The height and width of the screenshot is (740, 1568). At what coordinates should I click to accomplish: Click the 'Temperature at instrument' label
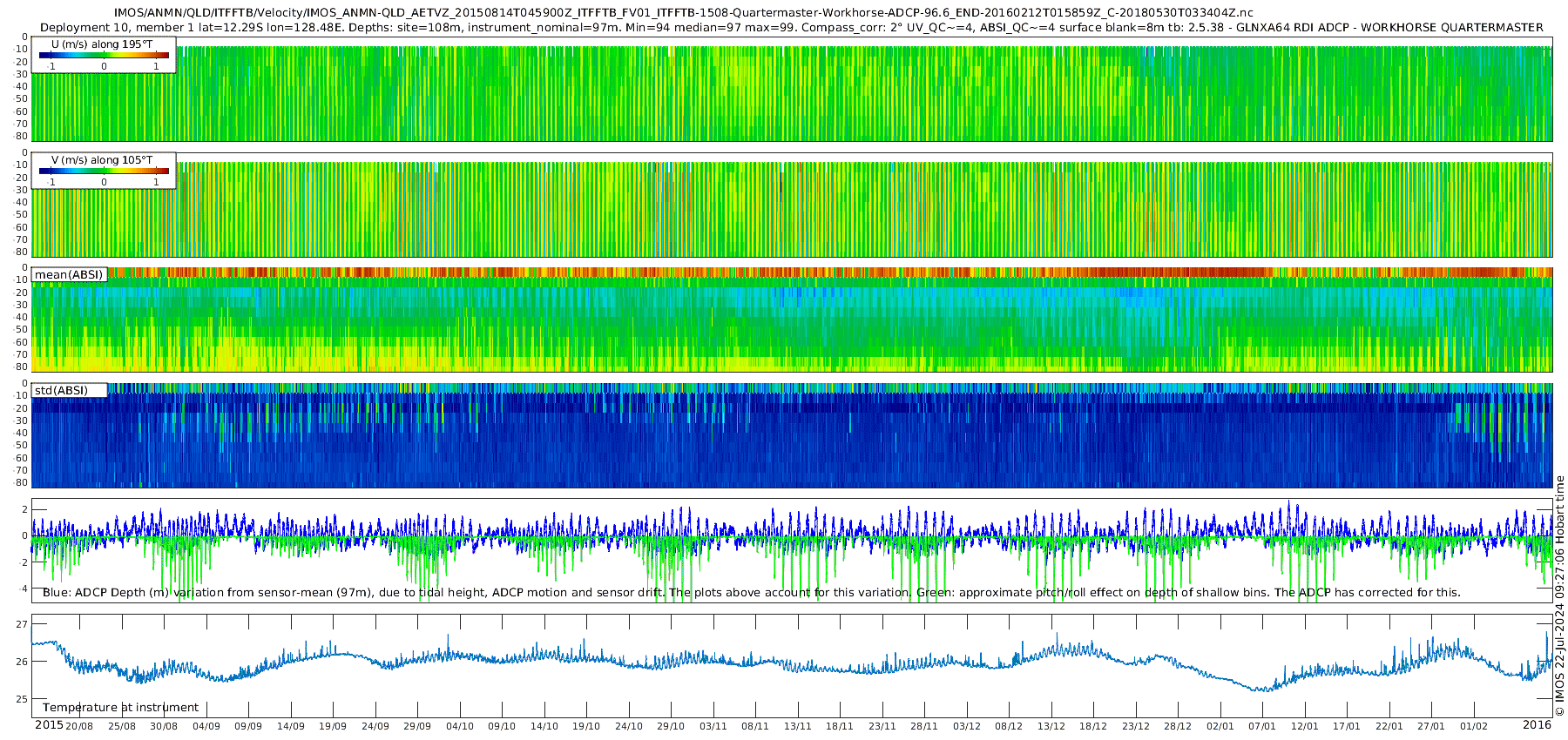(121, 708)
